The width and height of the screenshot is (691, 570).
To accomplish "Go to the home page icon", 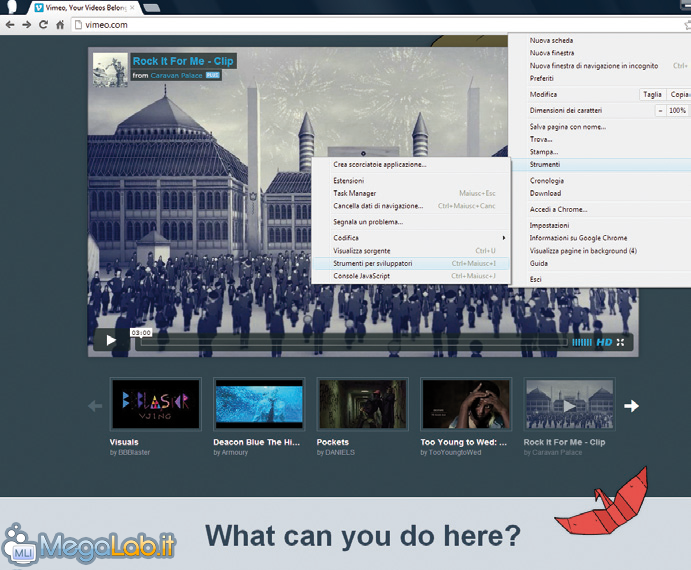I will point(60,25).
